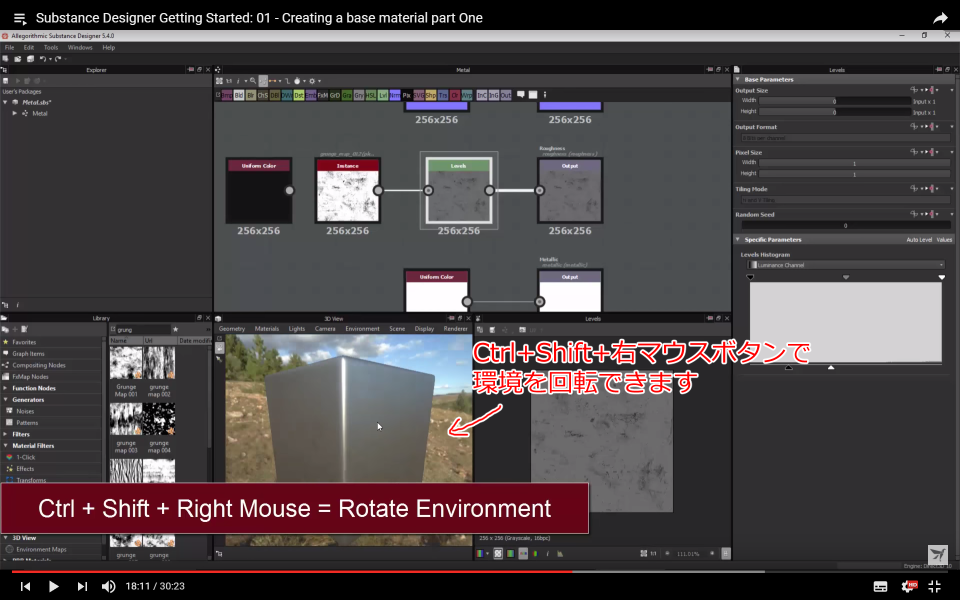
Task: Open the 3D View Environment menu
Action: (362, 329)
